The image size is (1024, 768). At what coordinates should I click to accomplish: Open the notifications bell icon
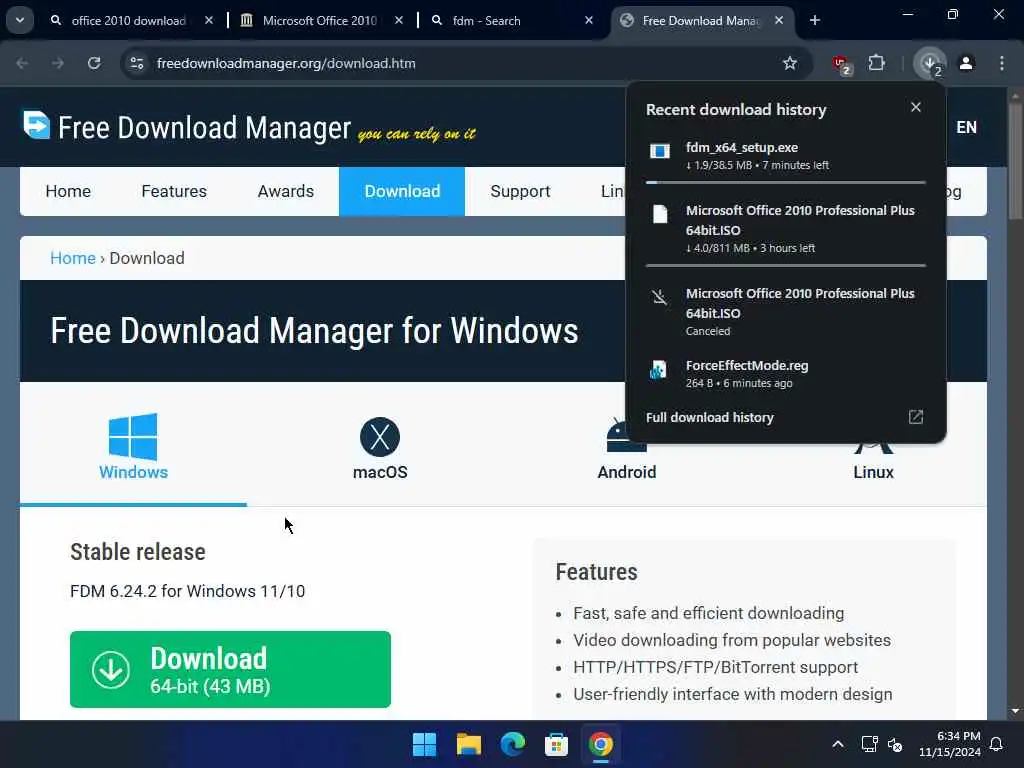pyautogui.click(x=997, y=744)
